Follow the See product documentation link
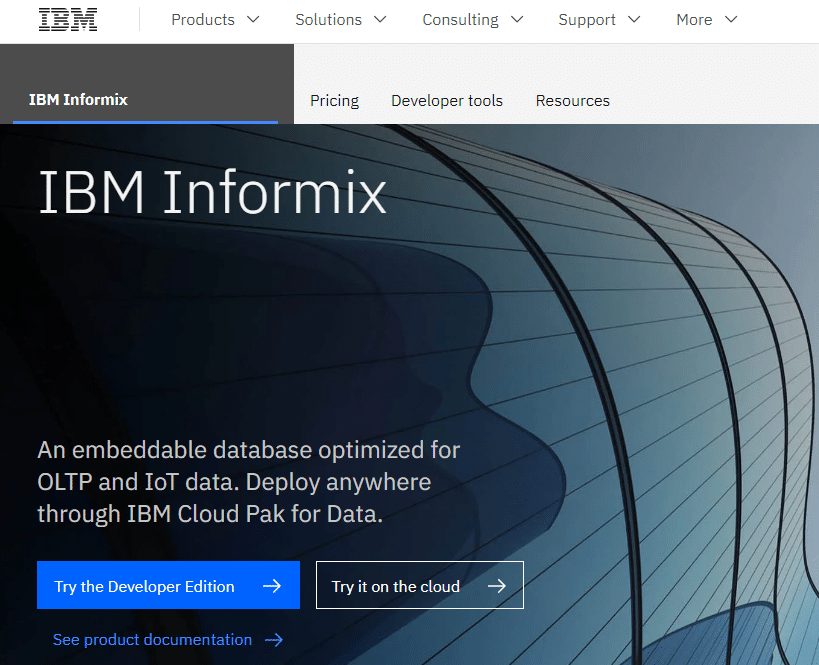 click(152, 639)
